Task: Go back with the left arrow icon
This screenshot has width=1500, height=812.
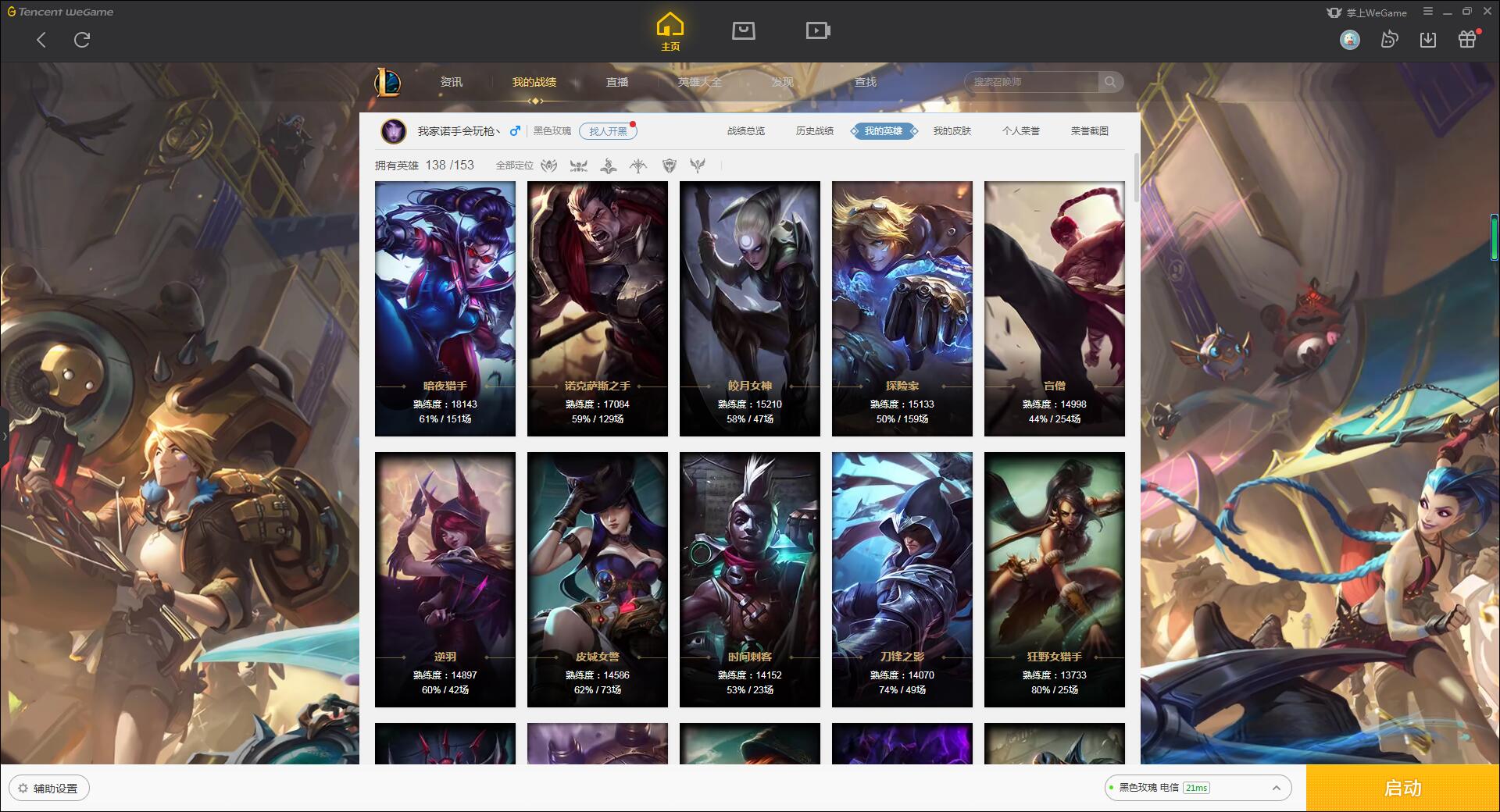Action: pos(41,40)
